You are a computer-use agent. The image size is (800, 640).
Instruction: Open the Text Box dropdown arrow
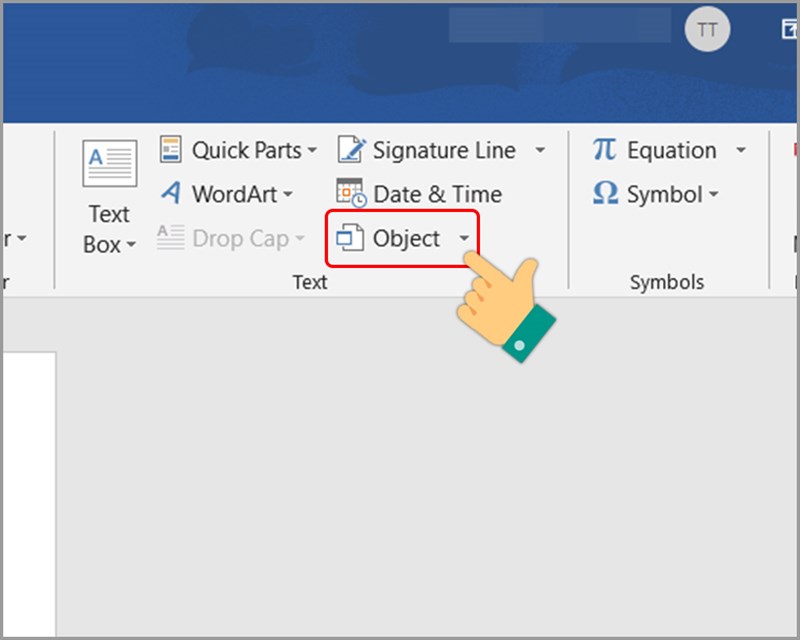(x=131, y=246)
